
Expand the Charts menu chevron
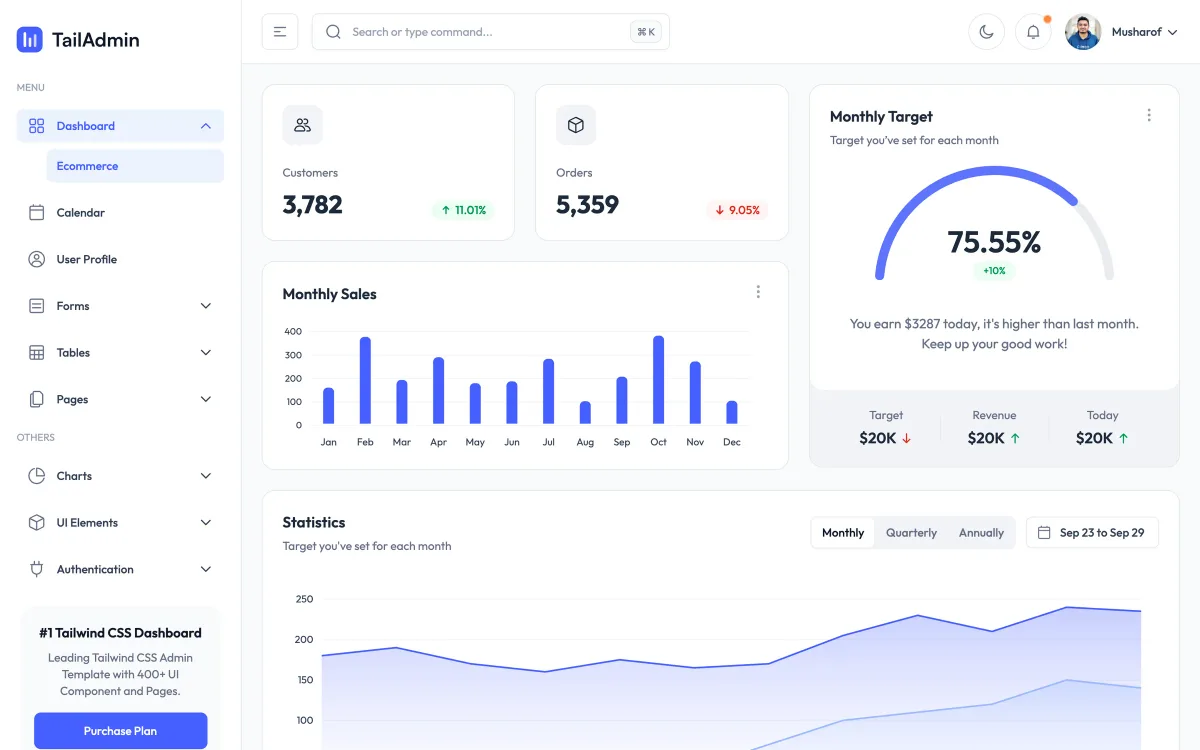click(x=206, y=476)
